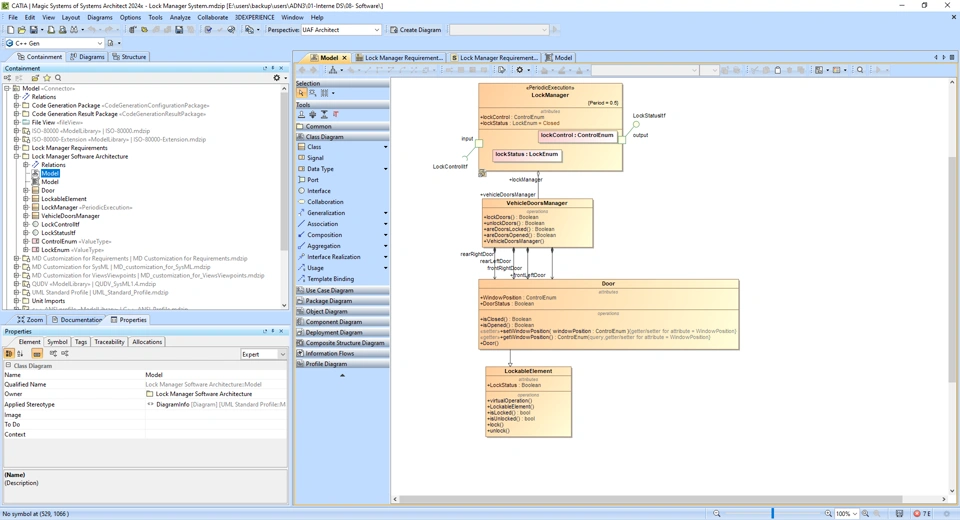Open the Diagrams menu
The height and width of the screenshot is (520, 960).
[x=100, y=17]
